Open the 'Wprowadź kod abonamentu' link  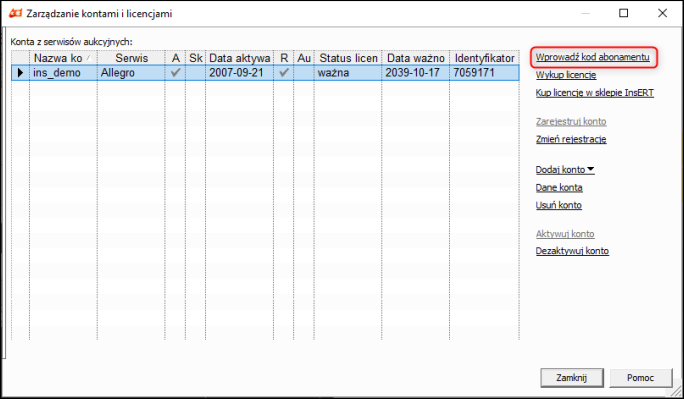pyautogui.click(x=592, y=57)
